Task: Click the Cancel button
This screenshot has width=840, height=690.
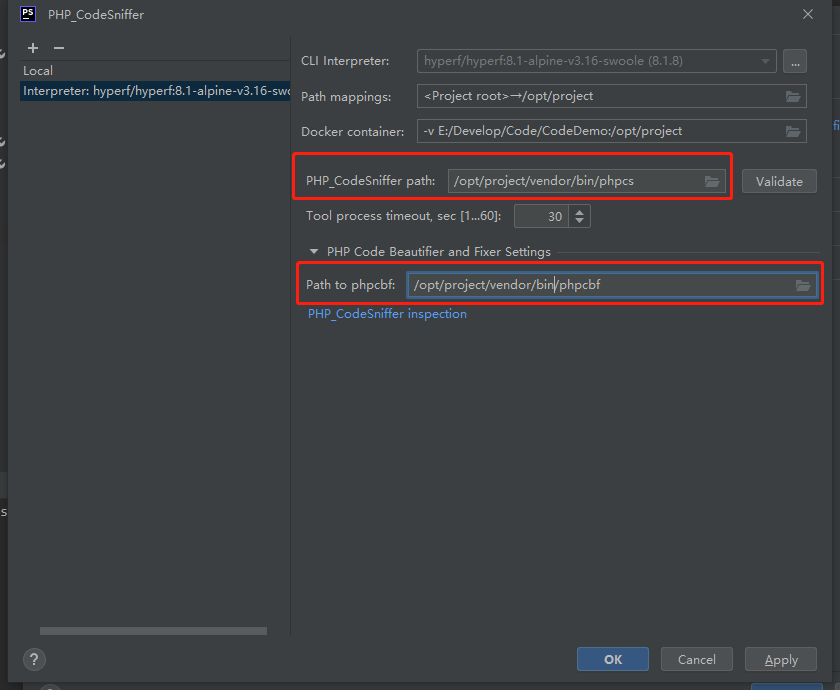Action: (x=696, y=659)
